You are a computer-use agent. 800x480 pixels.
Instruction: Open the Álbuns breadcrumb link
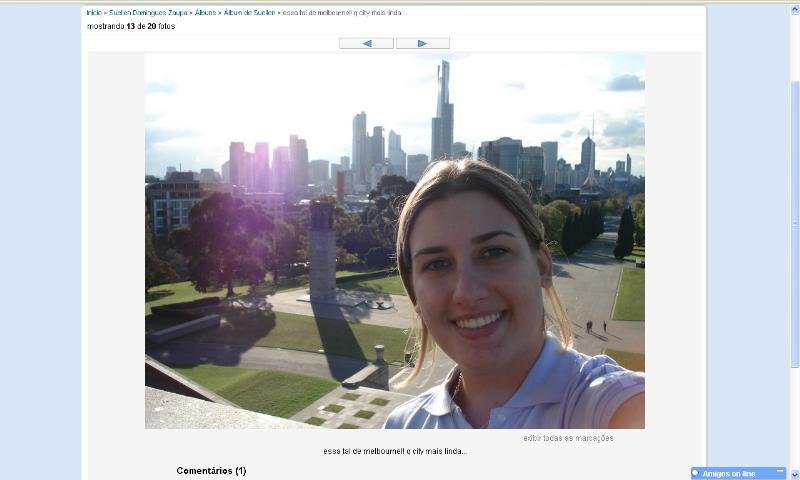point(206,13)
